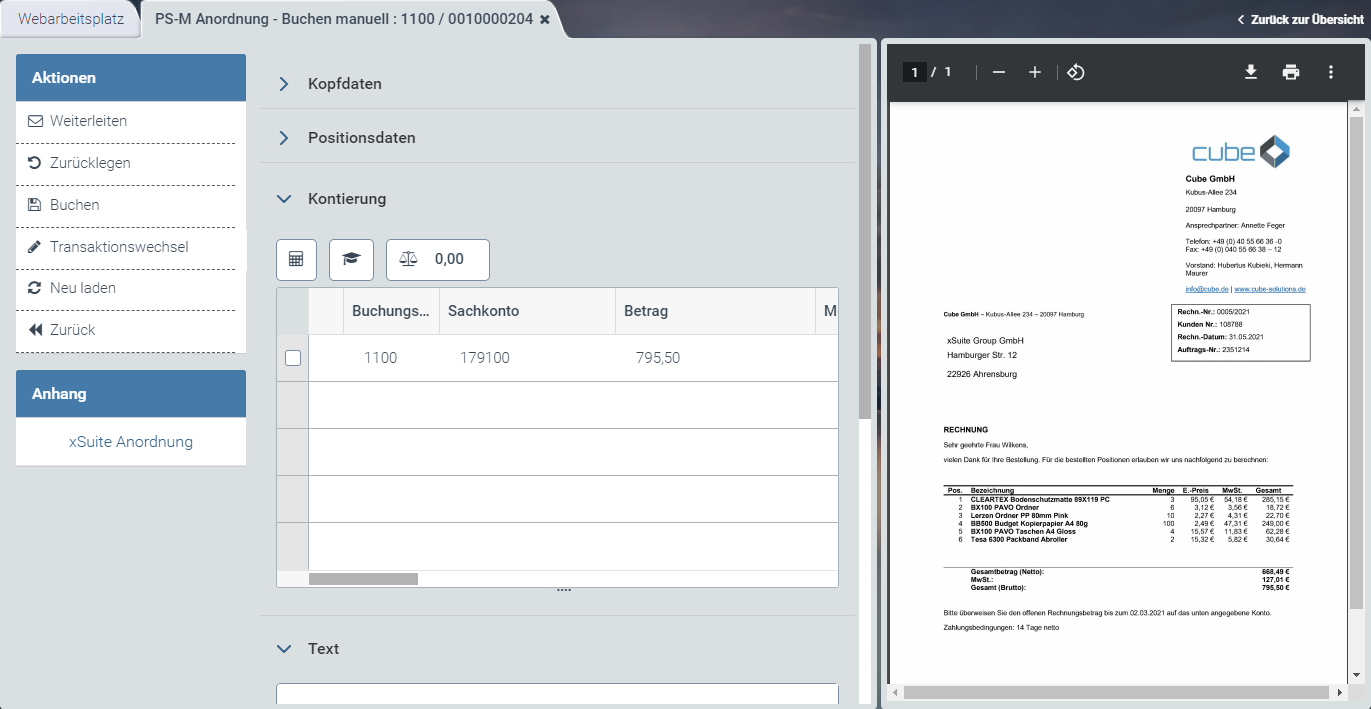This screenshot has width=1371, height=709.
Task: Open PDF viewer more options menu
Action: (1331, 72)
